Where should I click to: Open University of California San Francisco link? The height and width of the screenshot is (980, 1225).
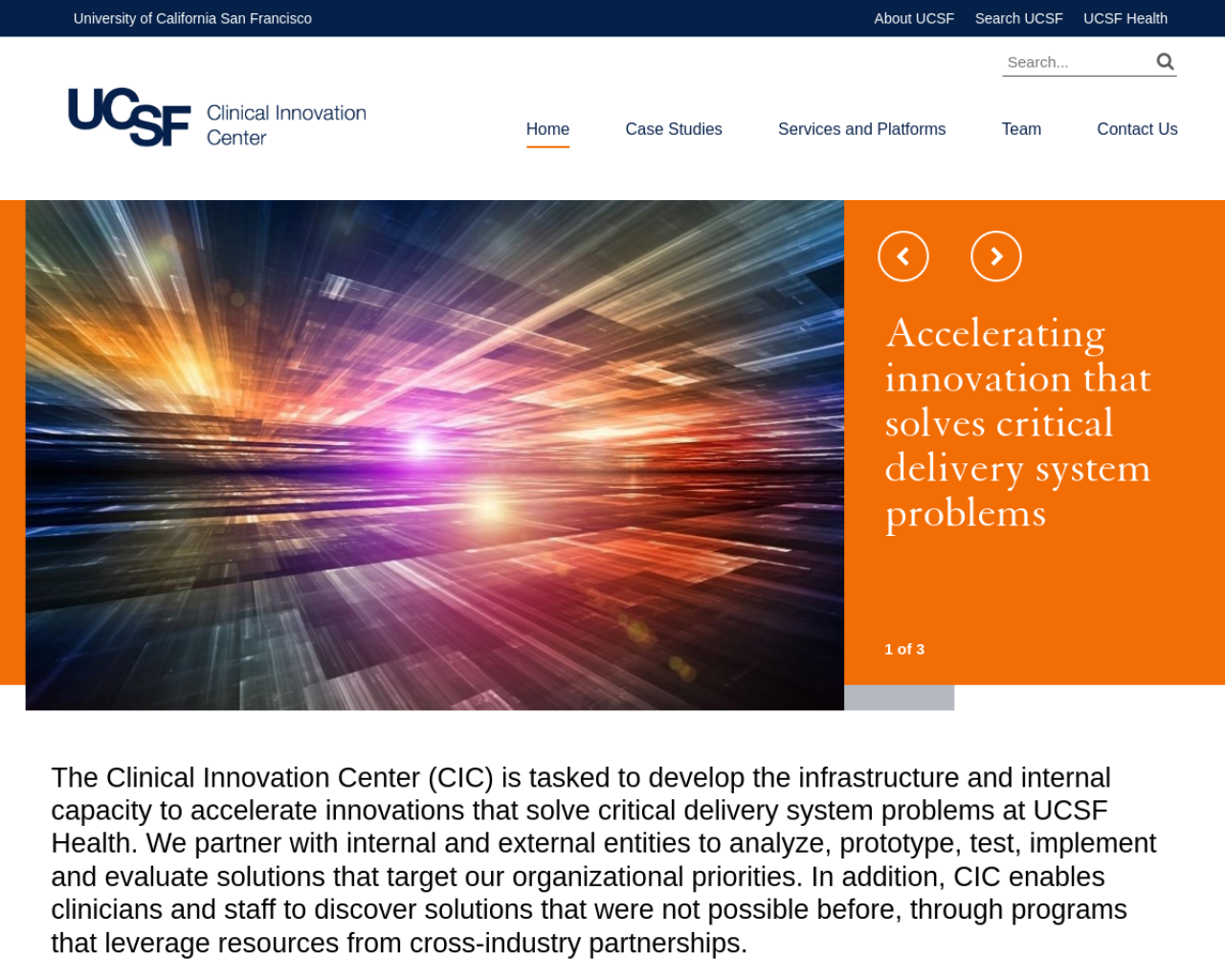pos(192,18)
